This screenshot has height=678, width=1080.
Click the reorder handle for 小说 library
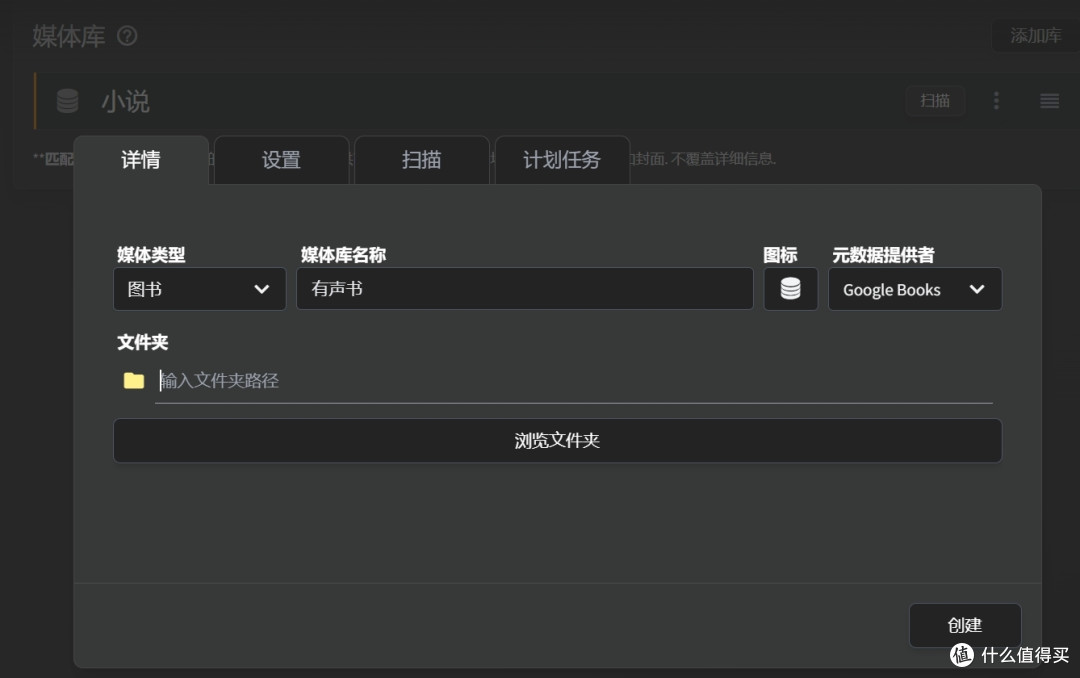[x=1049, y=101]
